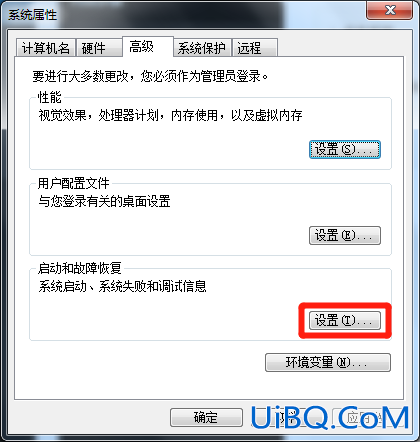Open performance 设置(S) button

345,149
